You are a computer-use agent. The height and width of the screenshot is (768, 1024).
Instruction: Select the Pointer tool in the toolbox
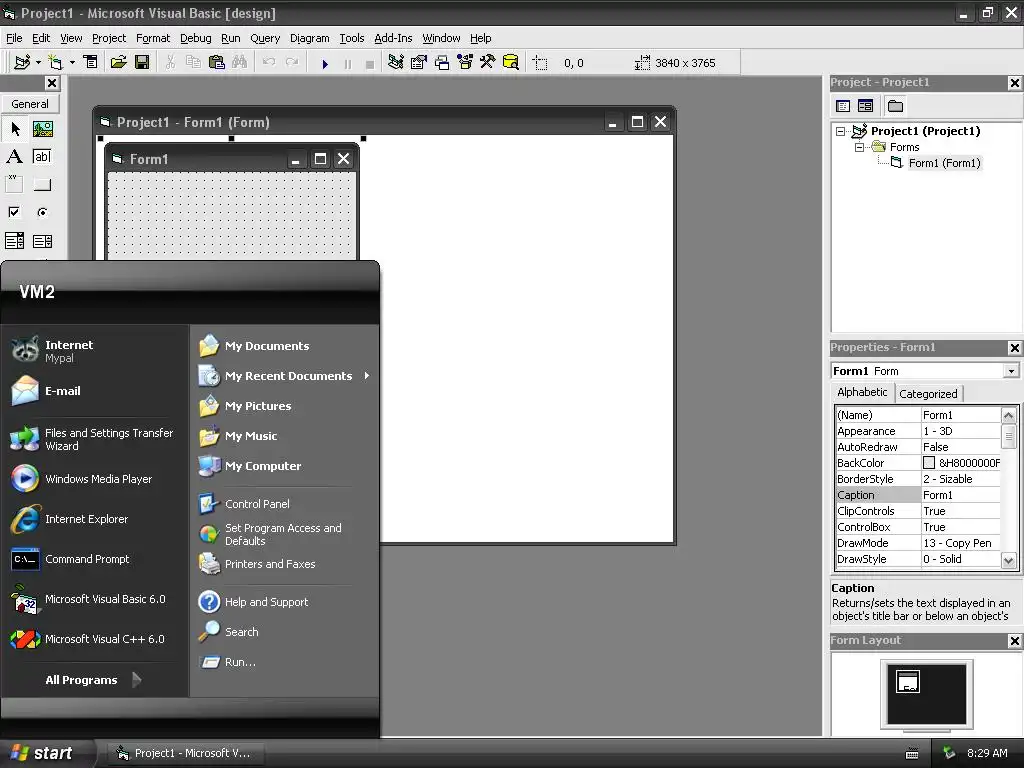[x=15, y=129]
